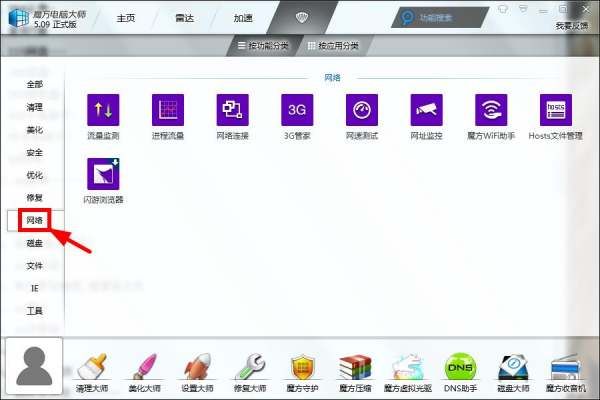The image size is (600, 400).
Task: Select 按应用分类 view
Action: pyautogui.click(x=333, y=46)
